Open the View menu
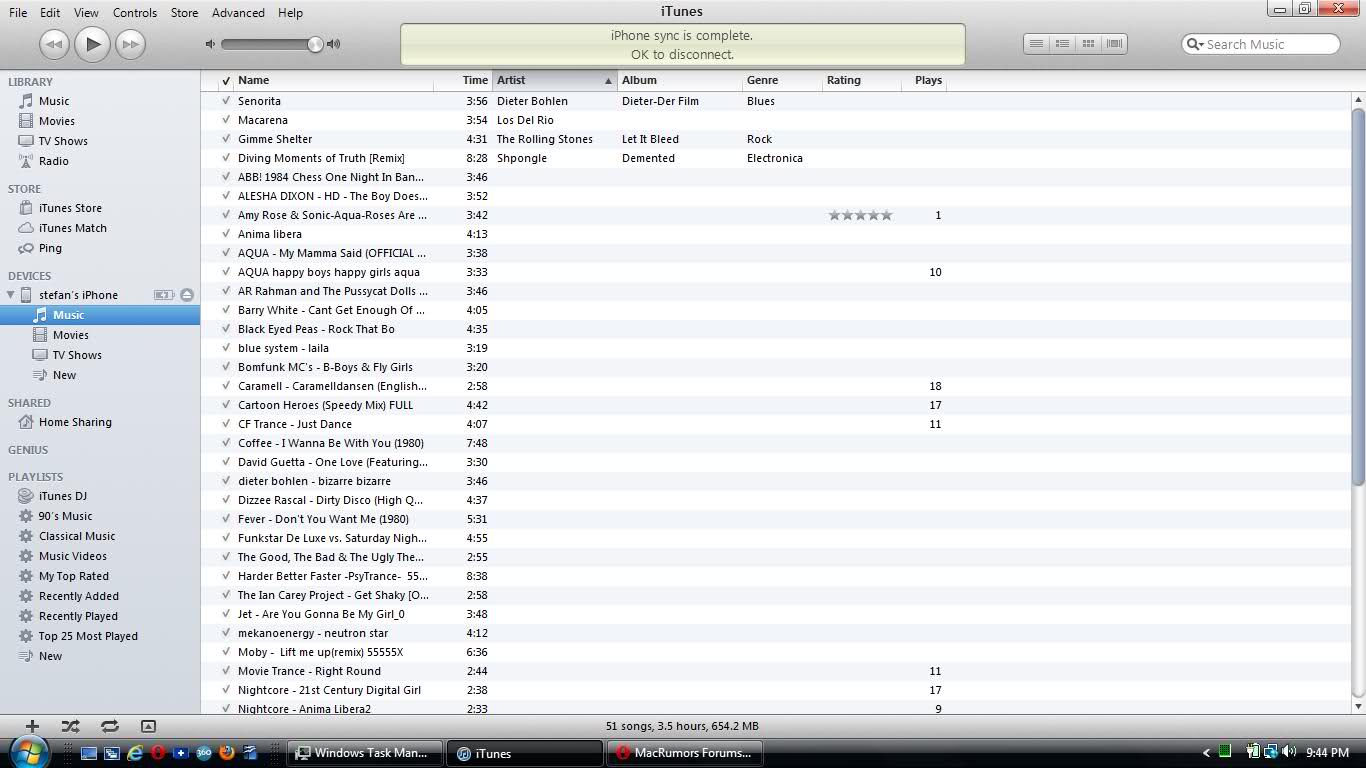The image size is (1366, 768). (x=86, y=12)
